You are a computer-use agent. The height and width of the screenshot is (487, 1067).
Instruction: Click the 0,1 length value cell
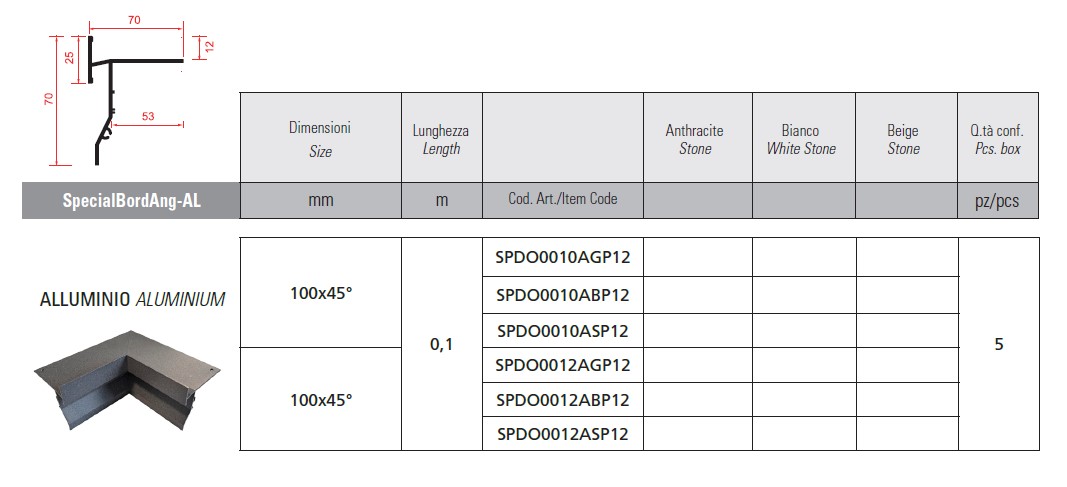tap(442, 344)
